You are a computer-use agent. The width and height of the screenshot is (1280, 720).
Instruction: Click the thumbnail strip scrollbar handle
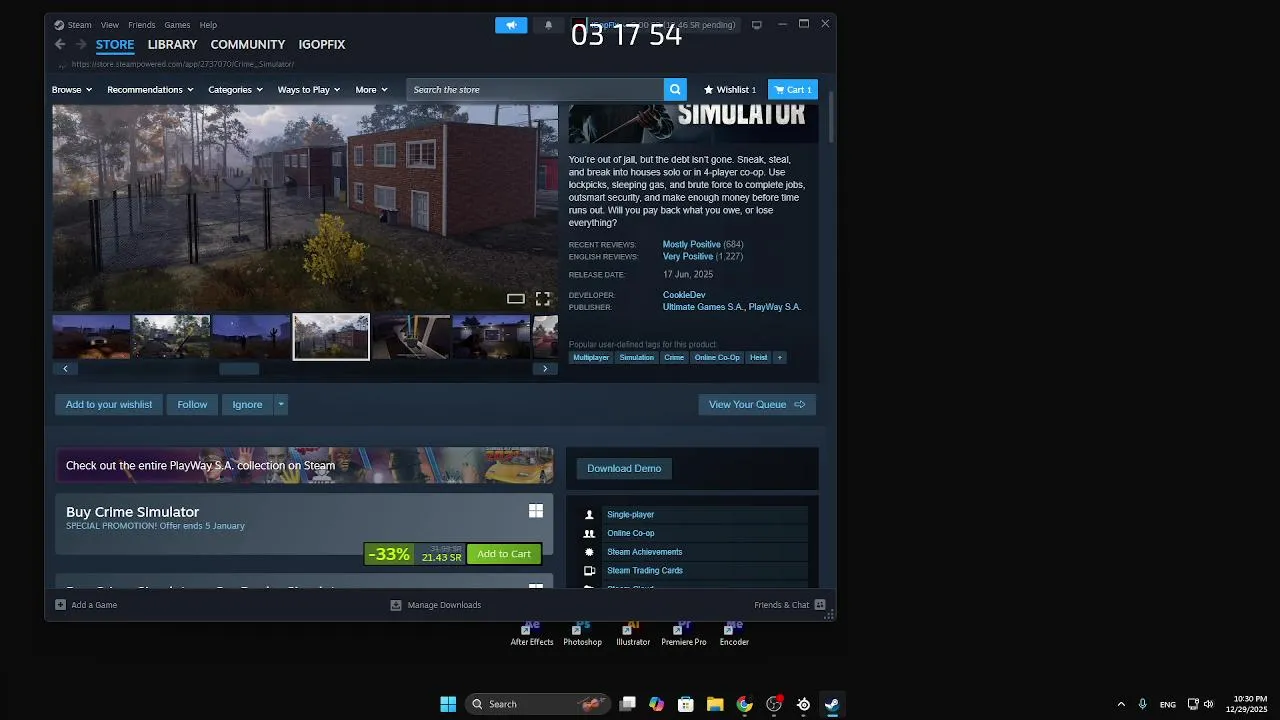pos(239,368)
